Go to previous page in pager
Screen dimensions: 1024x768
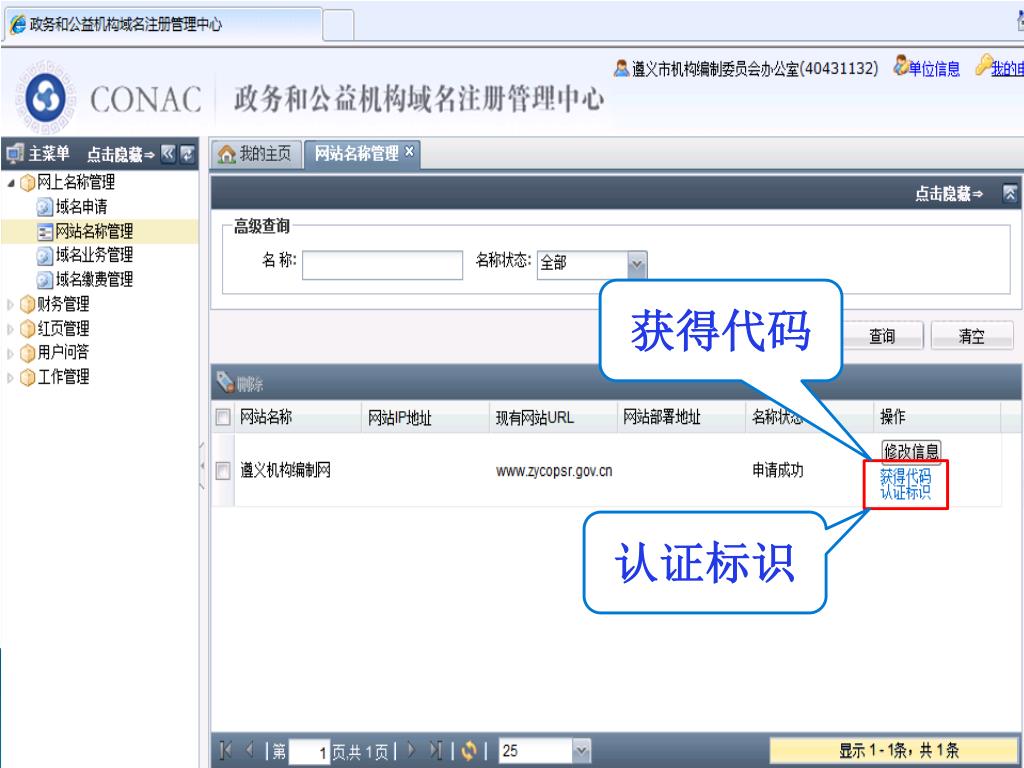(249, 750)
